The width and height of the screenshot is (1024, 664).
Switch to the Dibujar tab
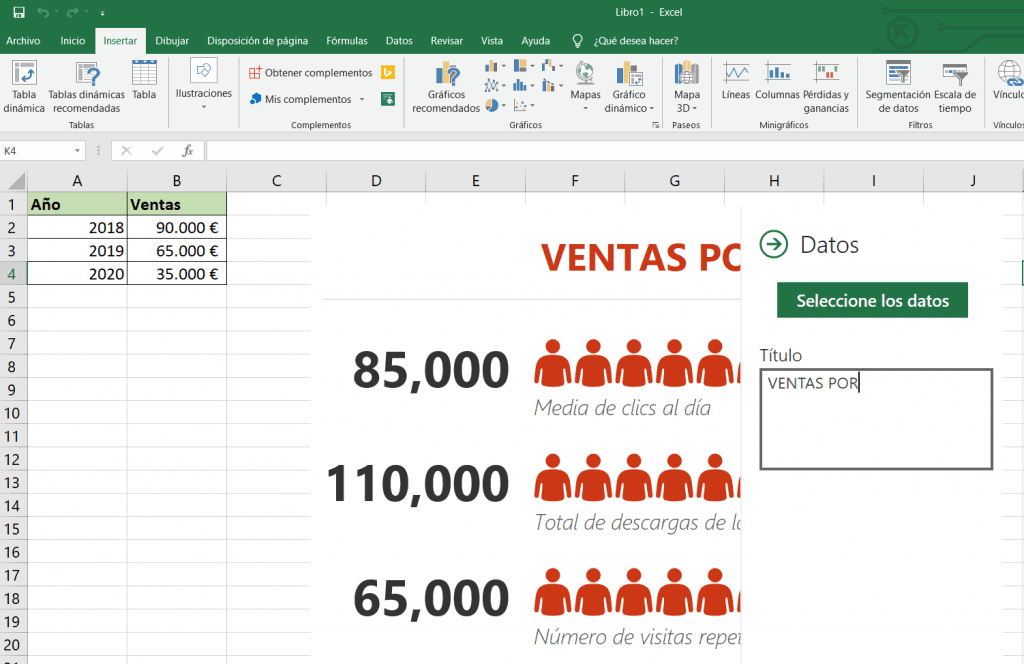(172, 40)
